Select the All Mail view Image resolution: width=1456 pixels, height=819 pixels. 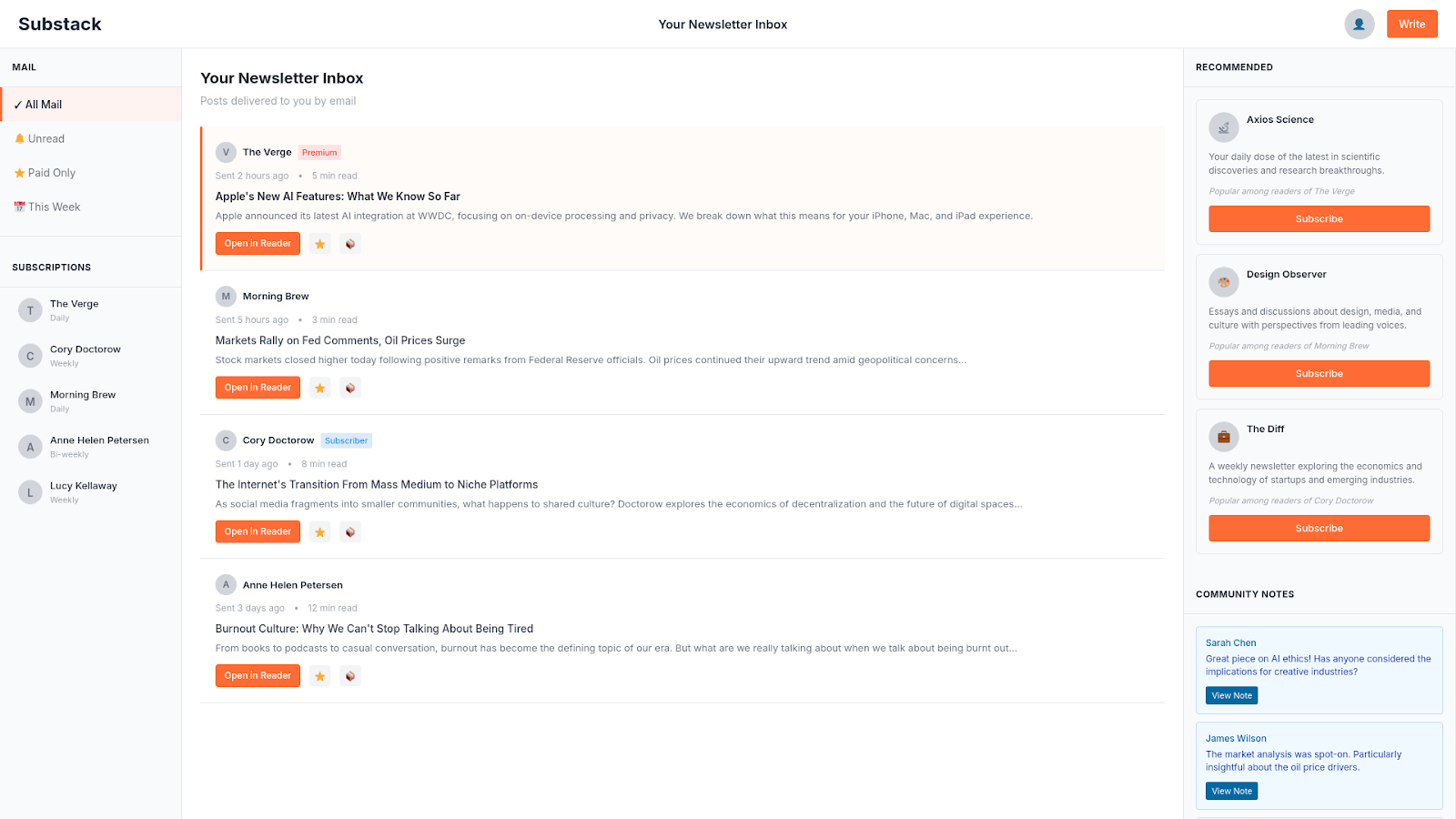pos(44,105)
